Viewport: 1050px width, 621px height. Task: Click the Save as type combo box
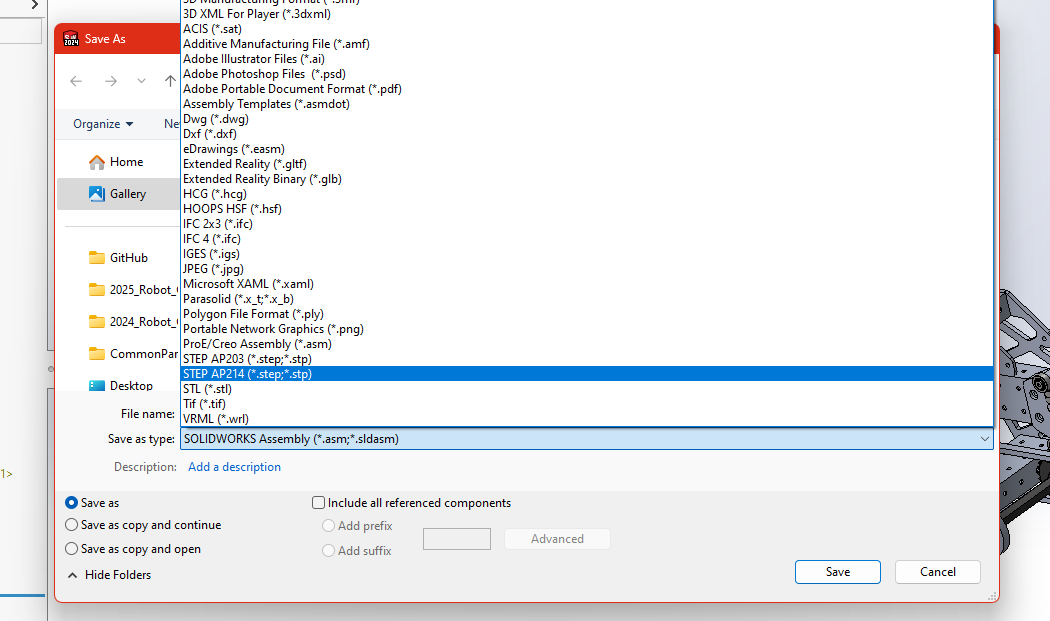click(x=587, y=439)
